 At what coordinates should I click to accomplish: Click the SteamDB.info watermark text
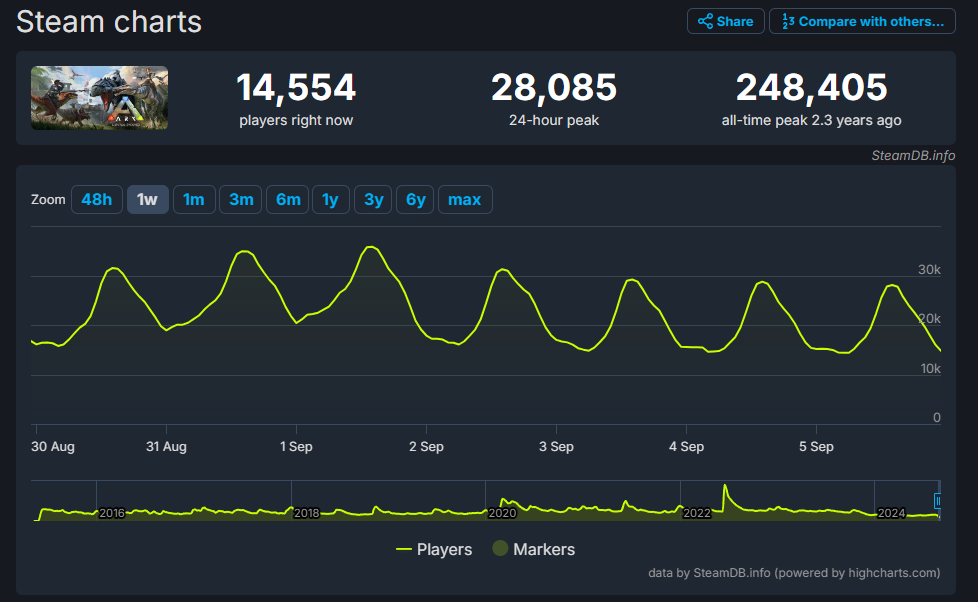pyautogui.click(x=913, y=155)
